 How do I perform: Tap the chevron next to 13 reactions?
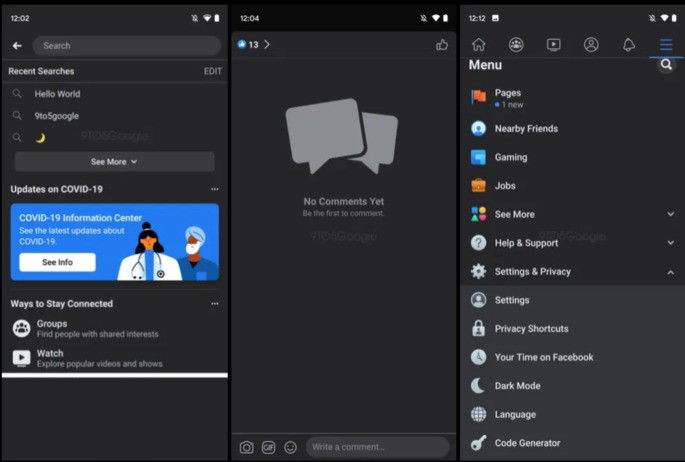coord(267,45)
